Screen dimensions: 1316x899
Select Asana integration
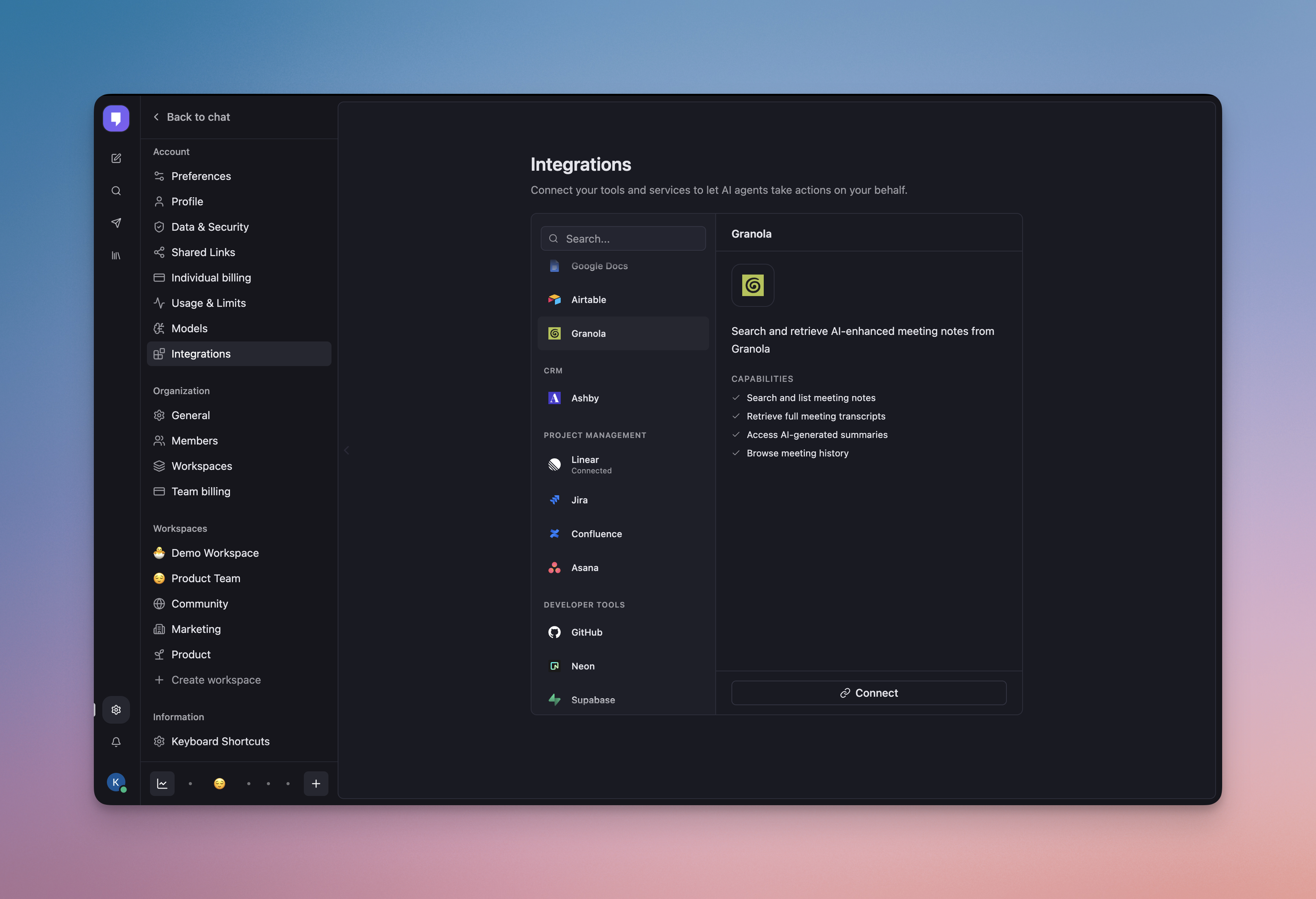(x=623, y=568)
